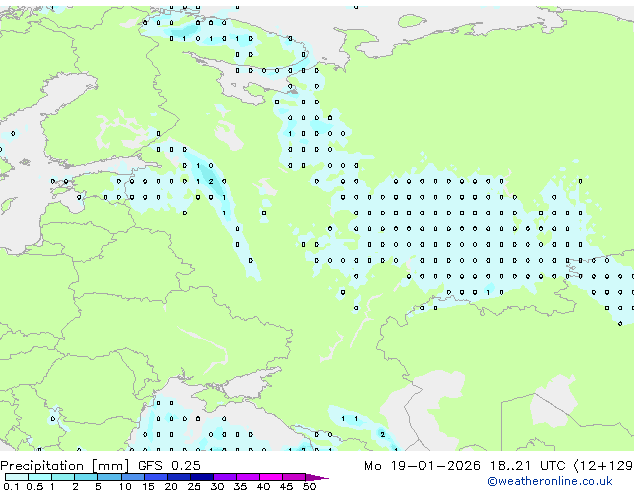Click the 30–35 mm purple legend swatch
The width and height of the screenshot is (634, 490).
224,477
